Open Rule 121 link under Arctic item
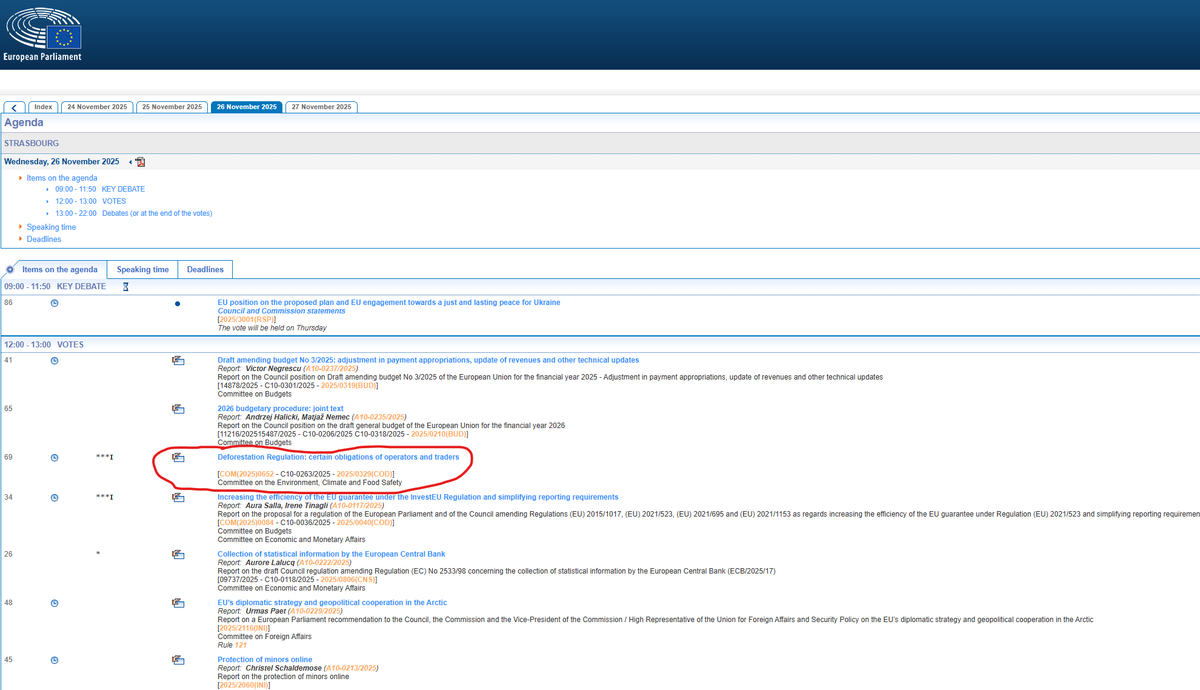1200x690 pixels. pyautogui.click(x=239, y=644)
